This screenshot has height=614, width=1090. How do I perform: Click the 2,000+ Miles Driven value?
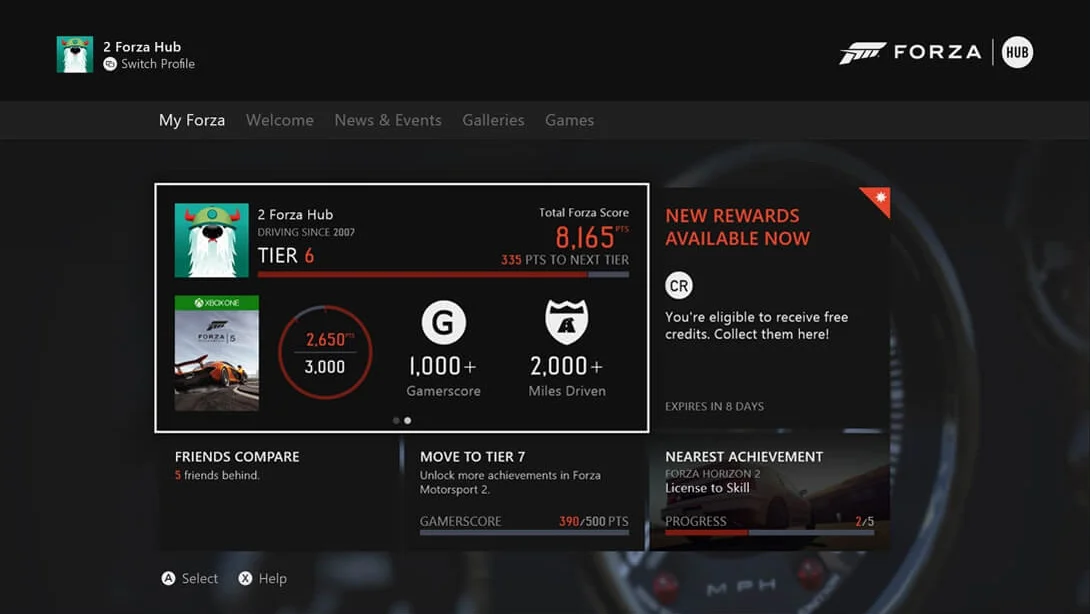(x=567, y=366)
